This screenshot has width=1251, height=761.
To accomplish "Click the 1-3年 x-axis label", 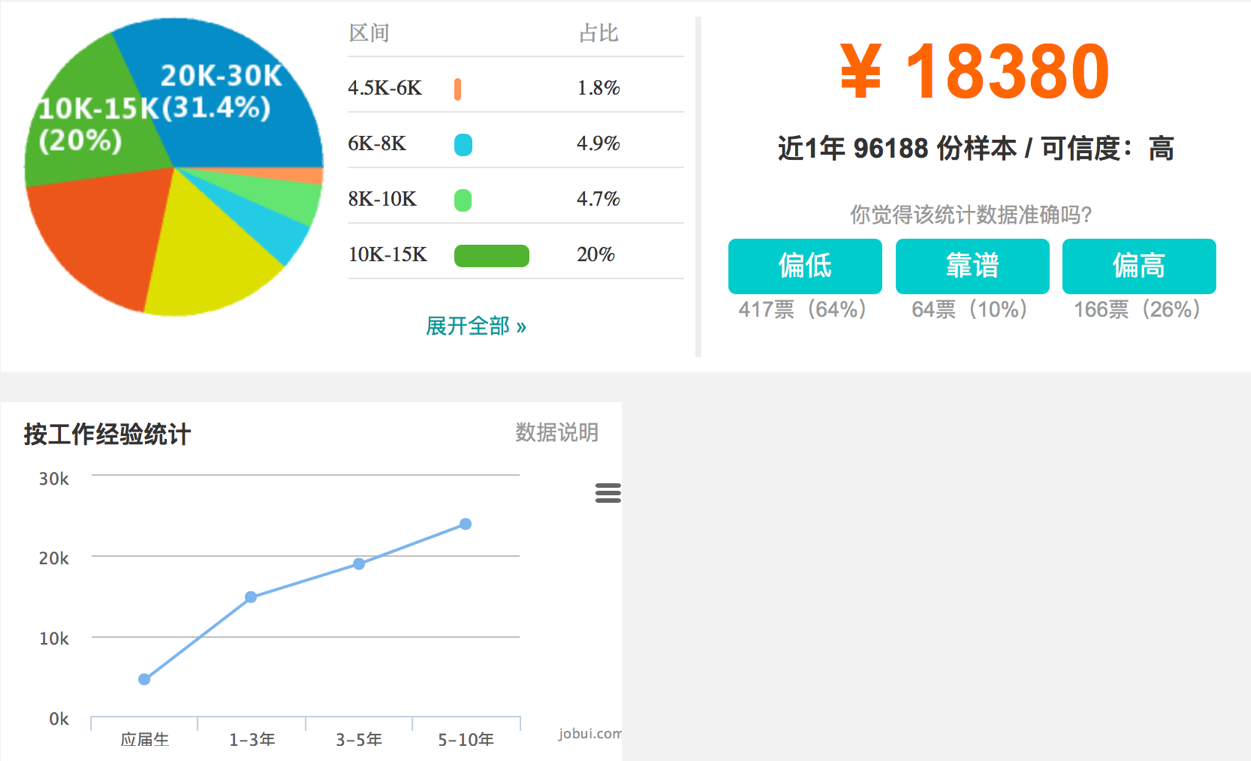I will (252, 740).
